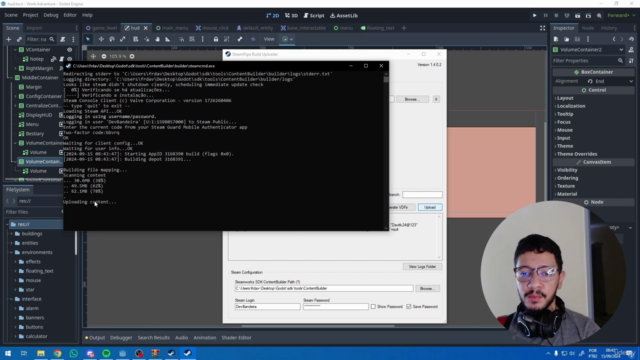640x360 pixels.
Task: Click the Steam Login input field
Action: (267, 307)
